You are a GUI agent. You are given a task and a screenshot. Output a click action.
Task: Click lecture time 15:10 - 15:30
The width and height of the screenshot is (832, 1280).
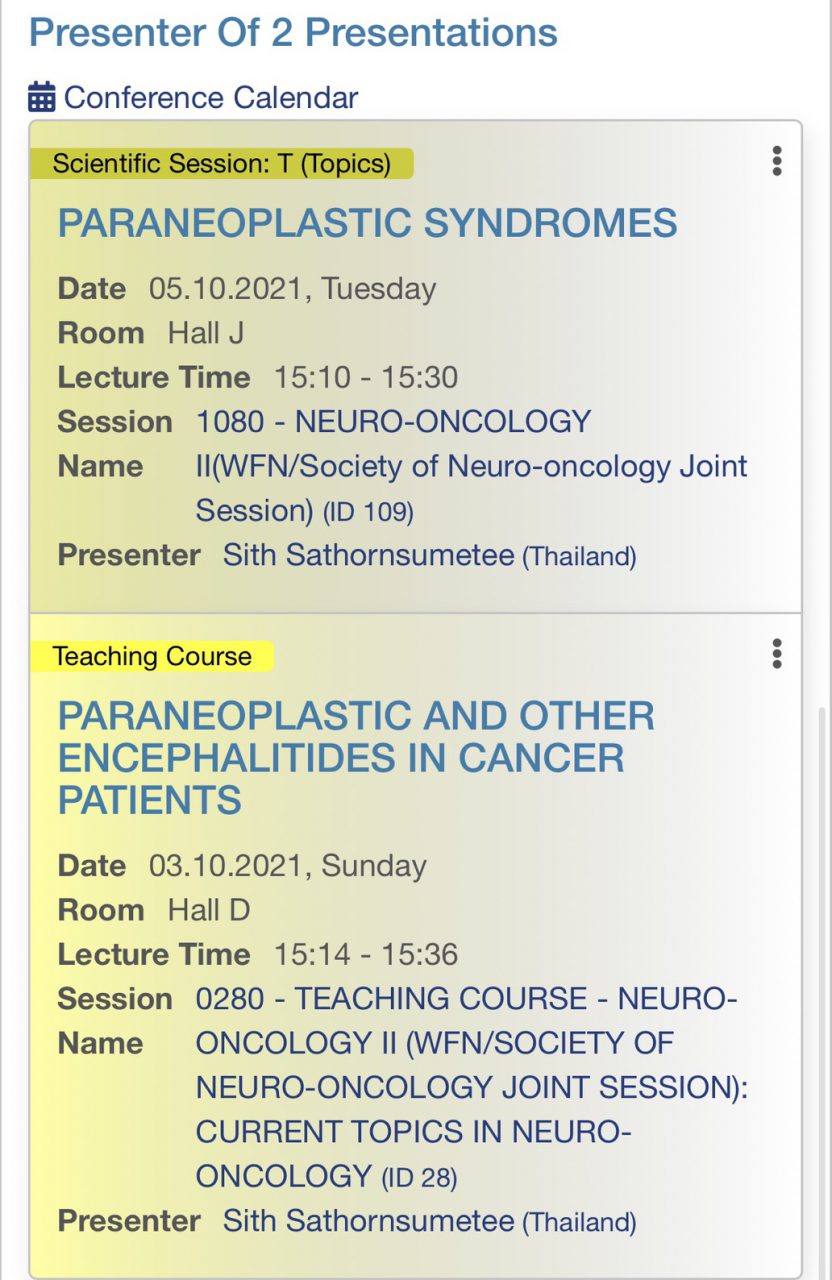tap(366, 378)
